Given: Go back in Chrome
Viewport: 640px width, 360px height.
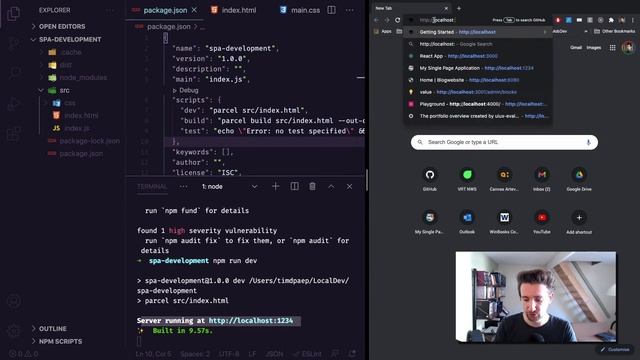Looking at the screenshot, I should [376, 20].
